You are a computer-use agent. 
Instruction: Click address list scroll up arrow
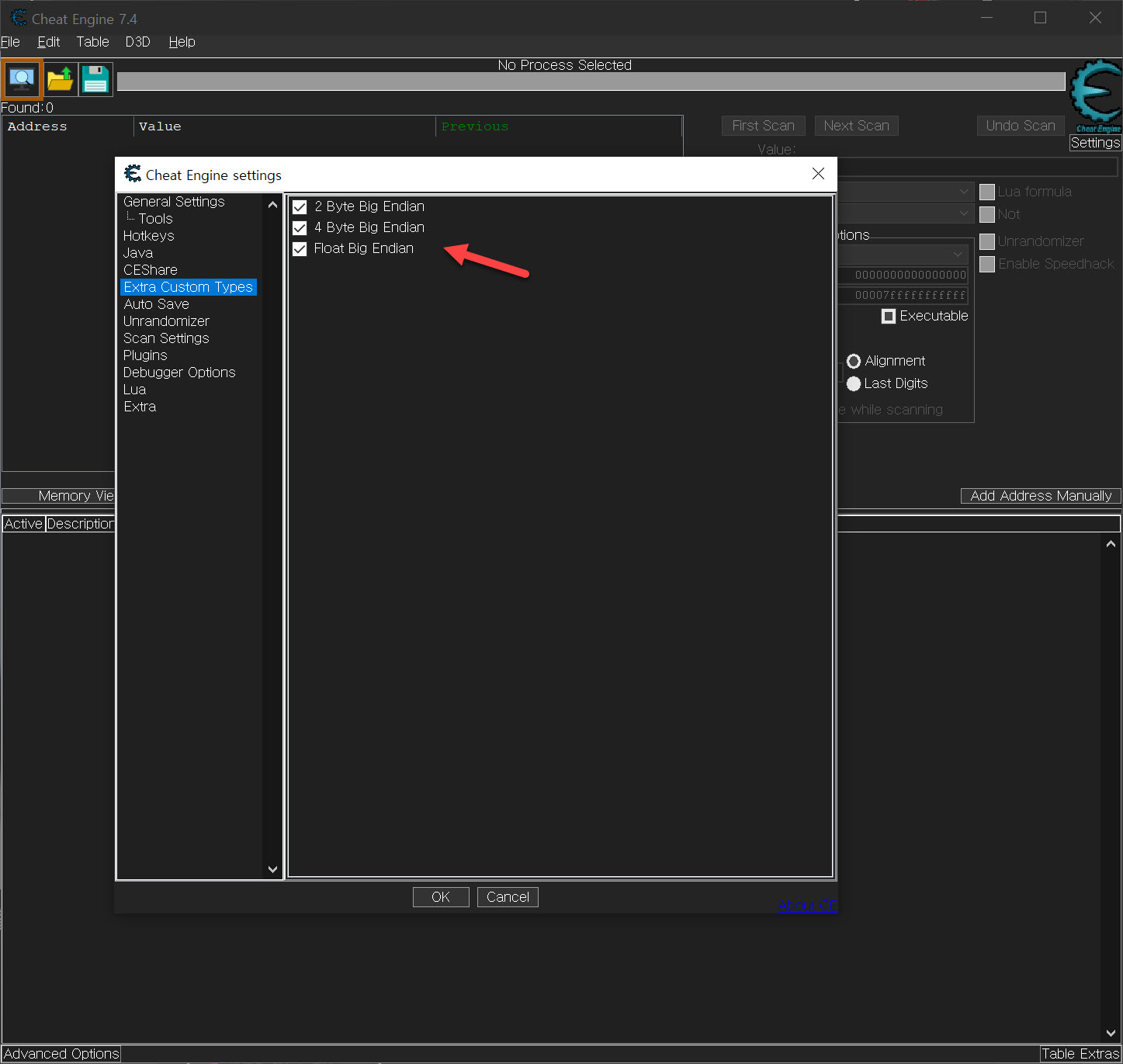coord(1111,544)
